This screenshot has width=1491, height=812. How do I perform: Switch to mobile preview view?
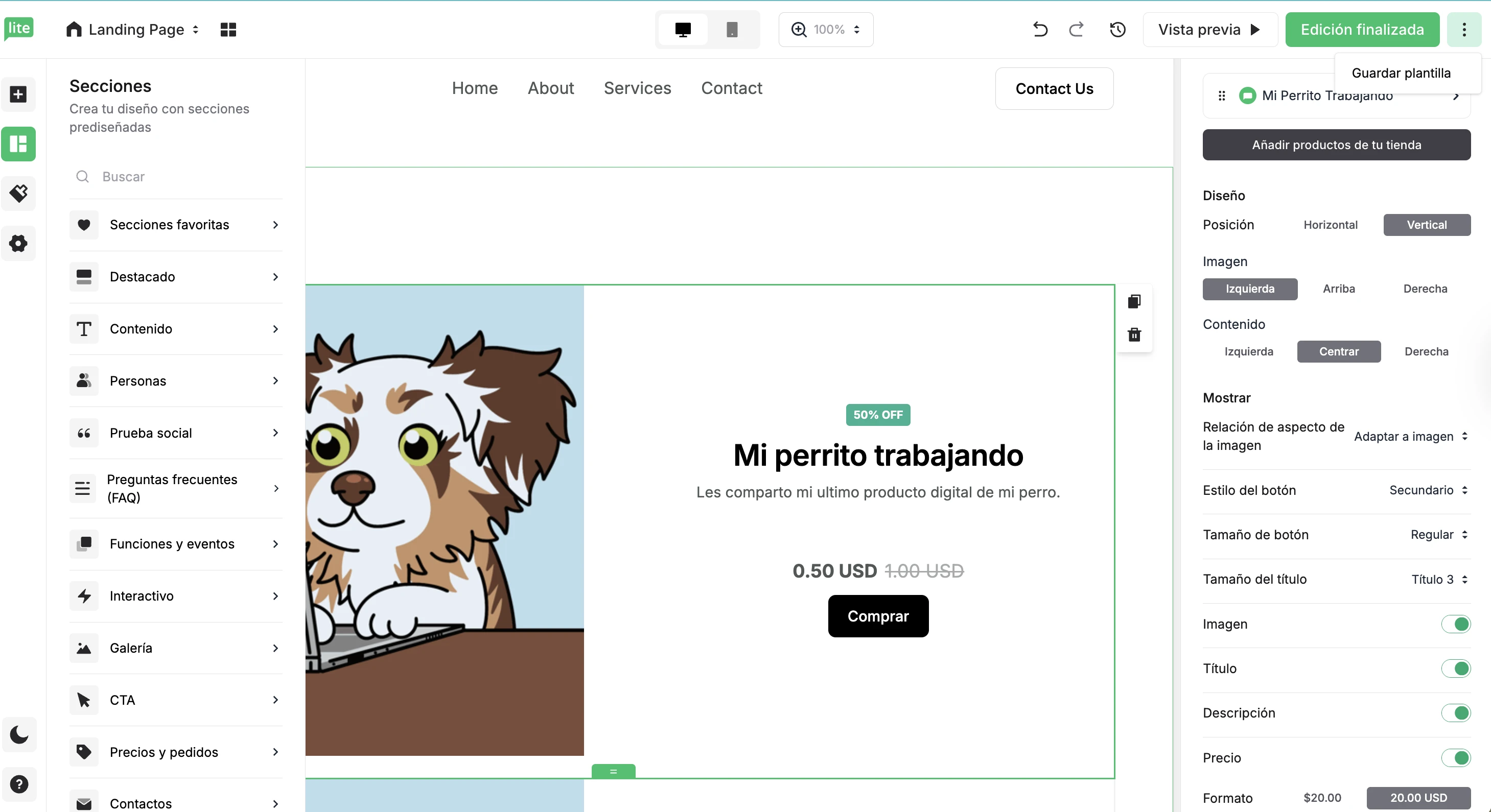click(x=732, y=30)
